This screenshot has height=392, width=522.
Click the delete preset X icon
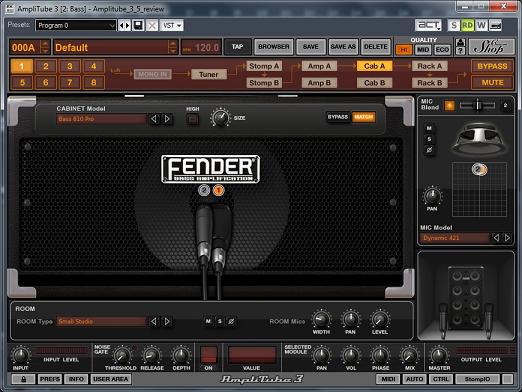[x=152, y=25]
